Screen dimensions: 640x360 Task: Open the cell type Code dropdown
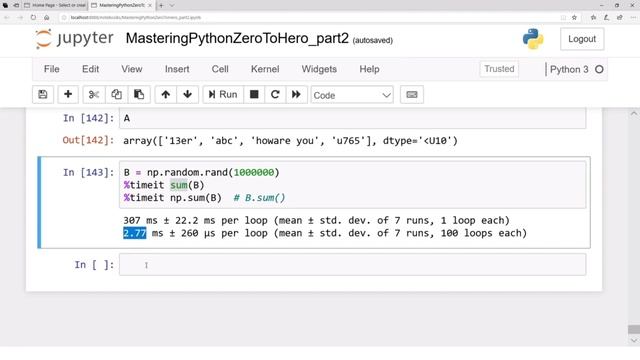pyautogui.click(x=352, y=95)
